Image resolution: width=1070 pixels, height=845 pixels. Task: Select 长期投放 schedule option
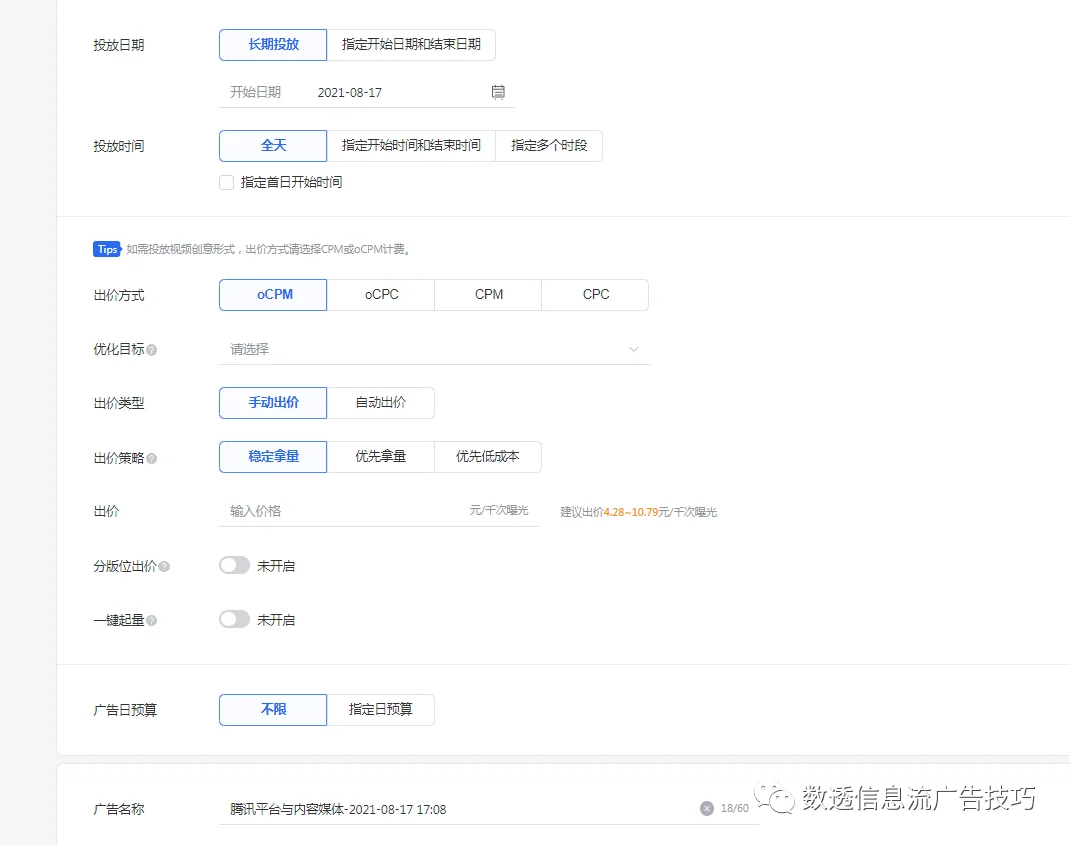pyautogui.click(x=273, y=45)
